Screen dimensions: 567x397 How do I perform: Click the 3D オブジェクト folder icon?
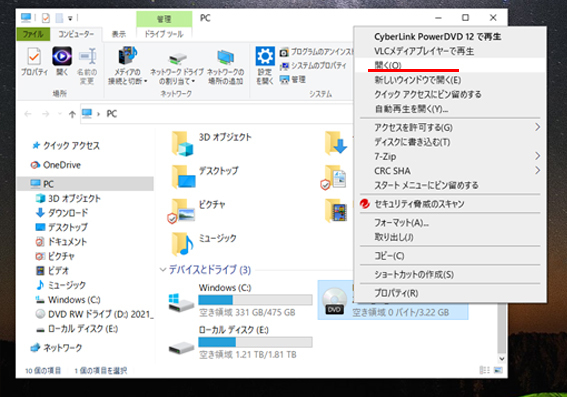pyautogui.click(x=183, y=144)
